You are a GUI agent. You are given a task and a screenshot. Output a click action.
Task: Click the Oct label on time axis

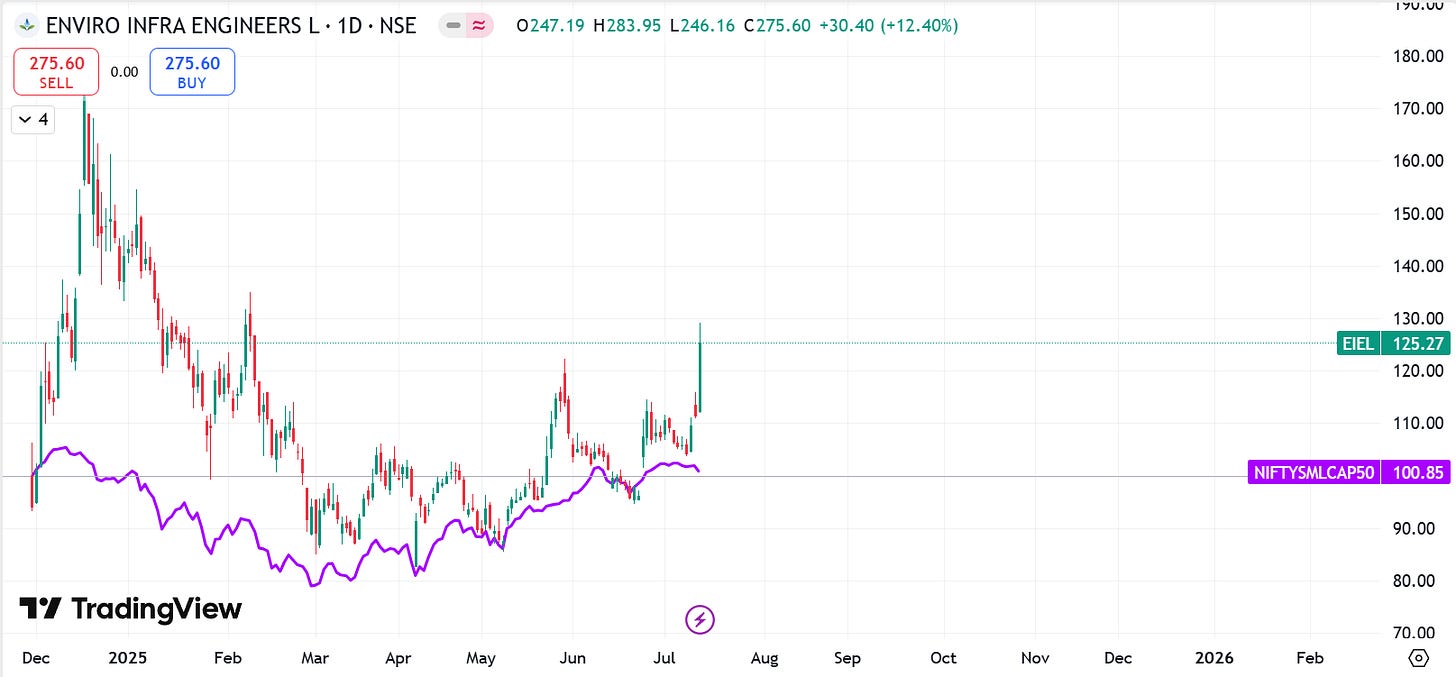coord(943,658)
